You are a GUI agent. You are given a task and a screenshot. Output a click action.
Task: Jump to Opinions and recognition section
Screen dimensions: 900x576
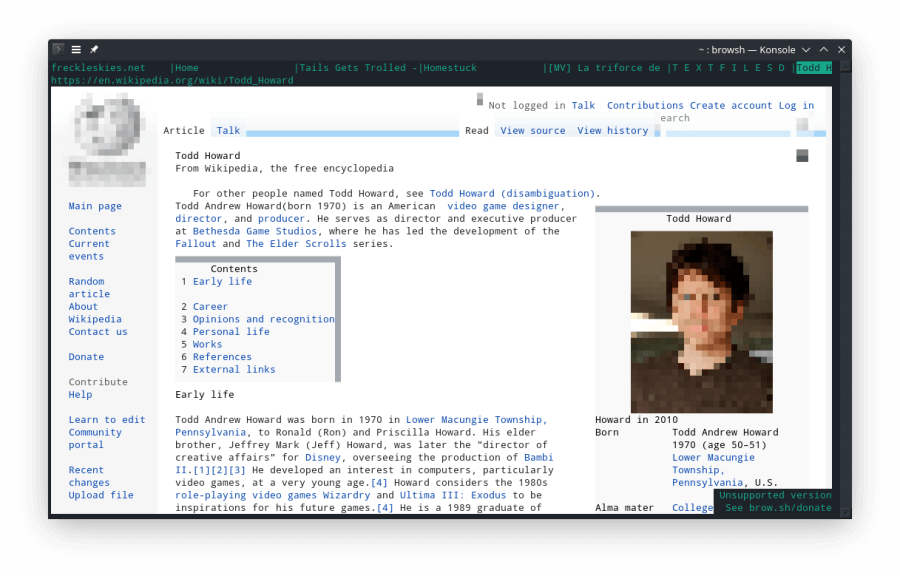pos(263,319)
